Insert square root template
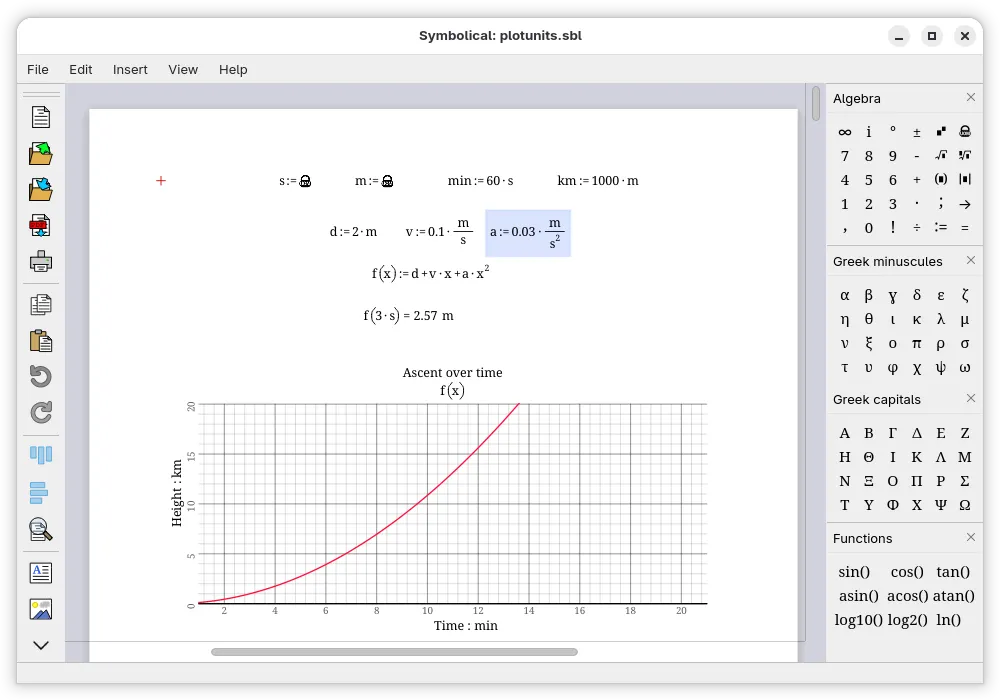This screenshot has height=700, width=1000. click(941, 155)
